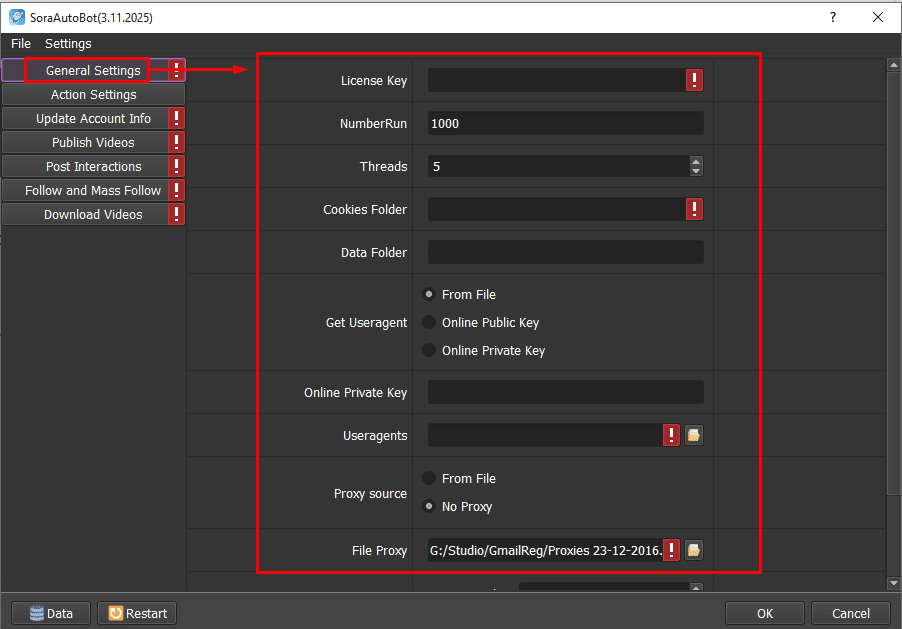Open the File menu
Screen dimensions: 902x629
click(21, 44)
